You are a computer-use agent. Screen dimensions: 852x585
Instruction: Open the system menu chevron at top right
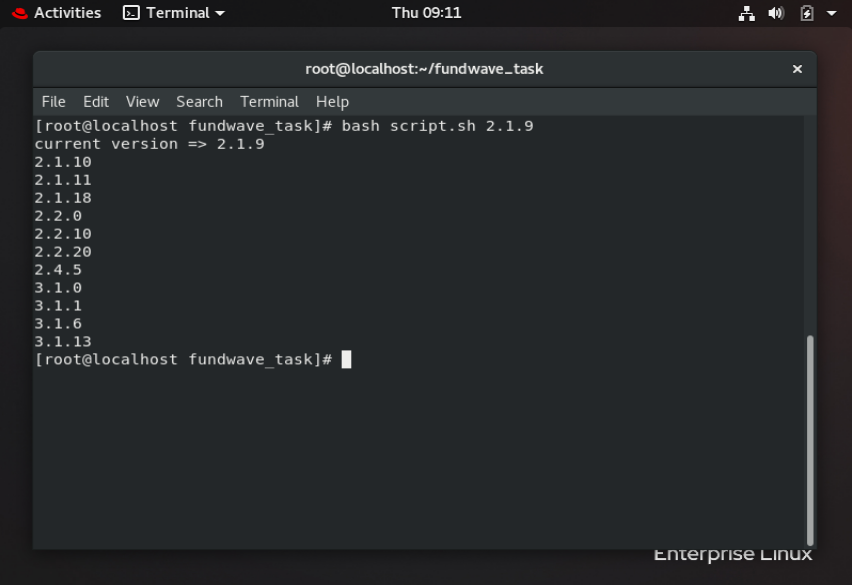click(831, 13)
